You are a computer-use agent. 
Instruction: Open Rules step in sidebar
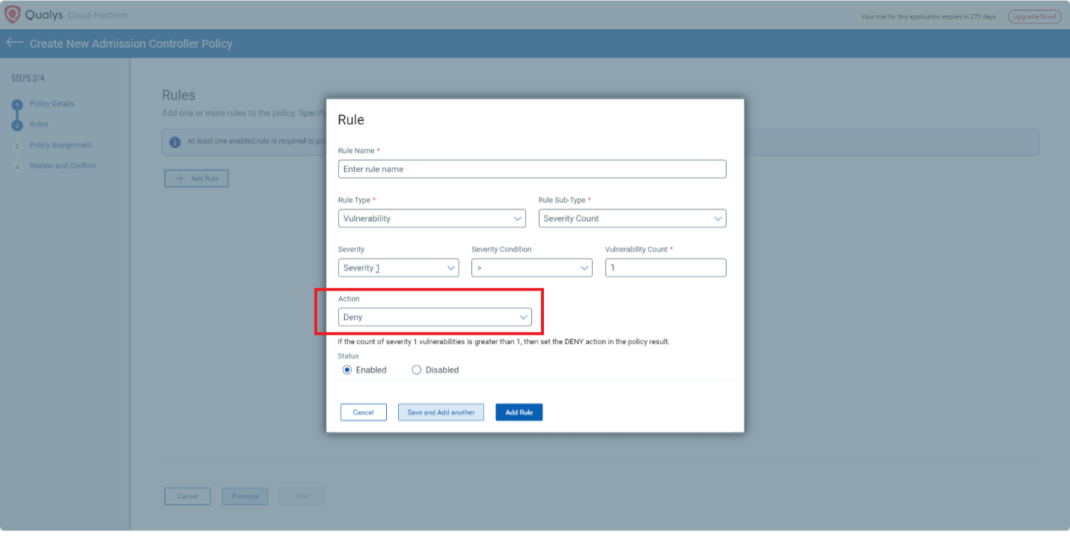coord(39,124)
